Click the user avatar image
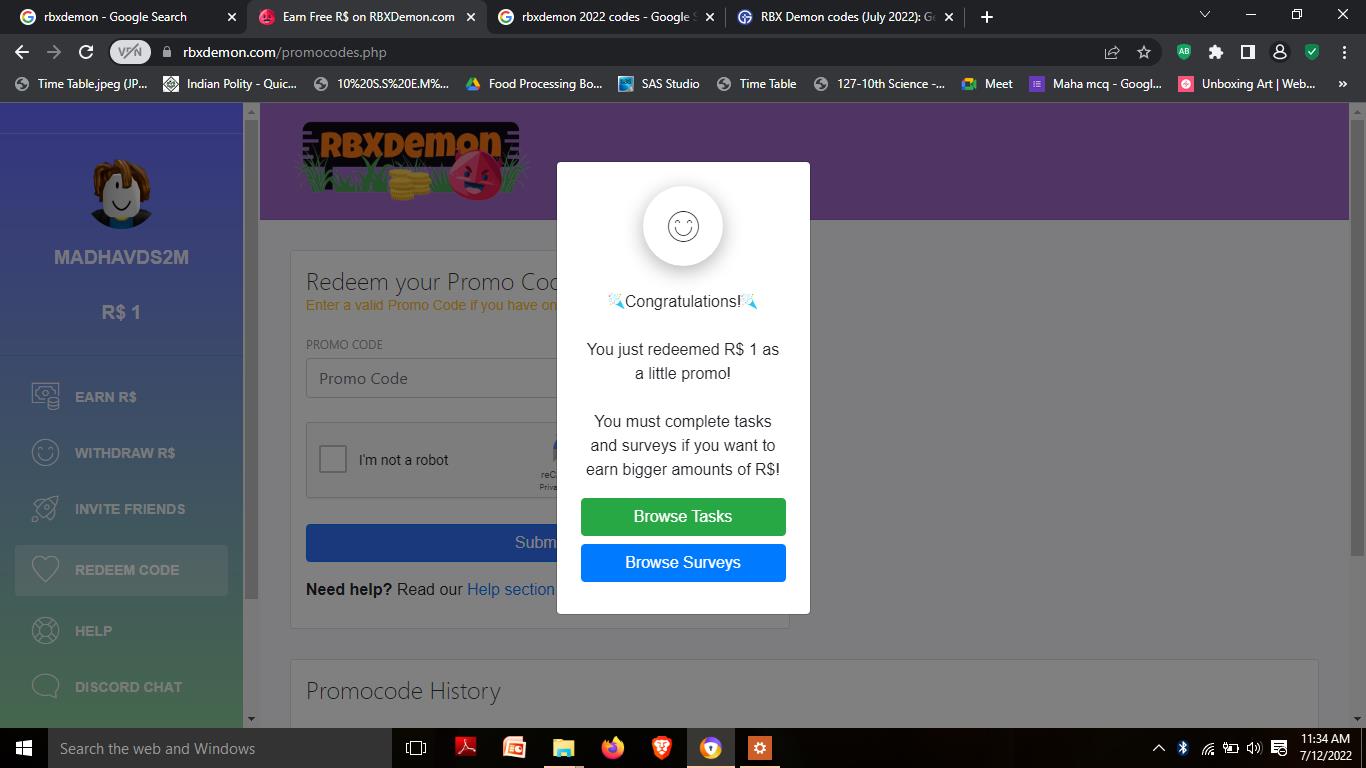 pyautogui.click(x=121, y=193)
